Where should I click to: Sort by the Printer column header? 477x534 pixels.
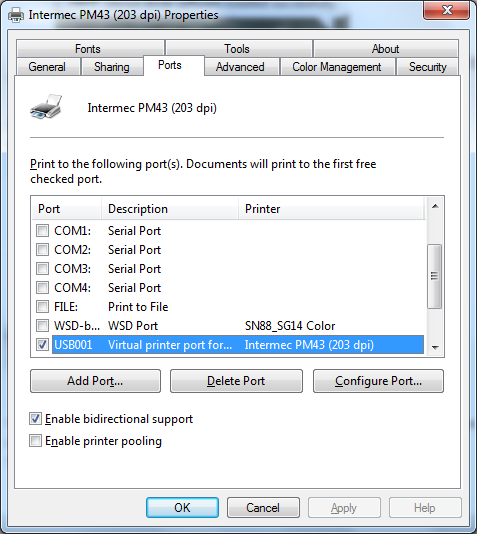point(332,208)
